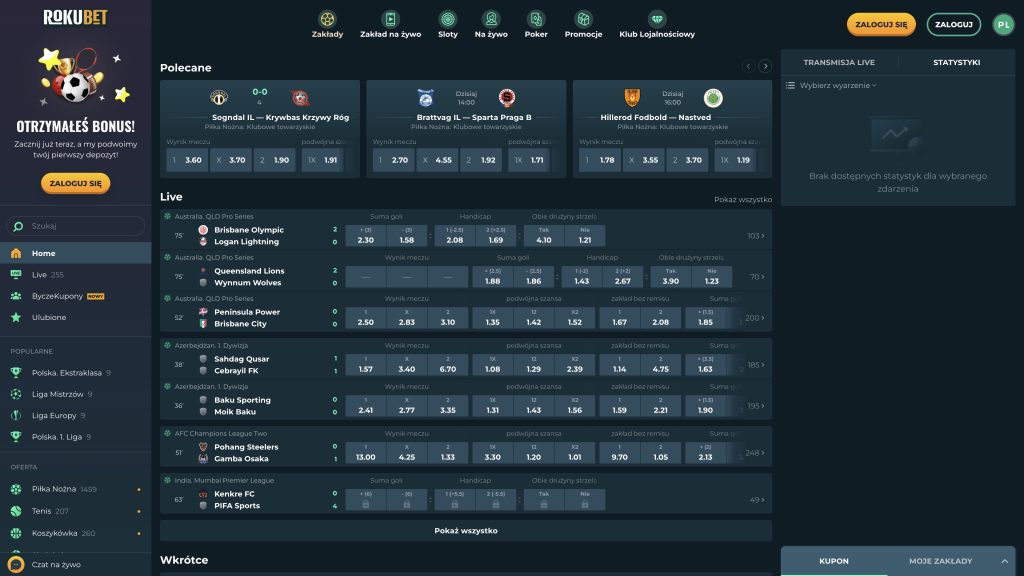Open more markets for Kenkre FC match (49)
1024x576 pixels.
tap(757, 500)
